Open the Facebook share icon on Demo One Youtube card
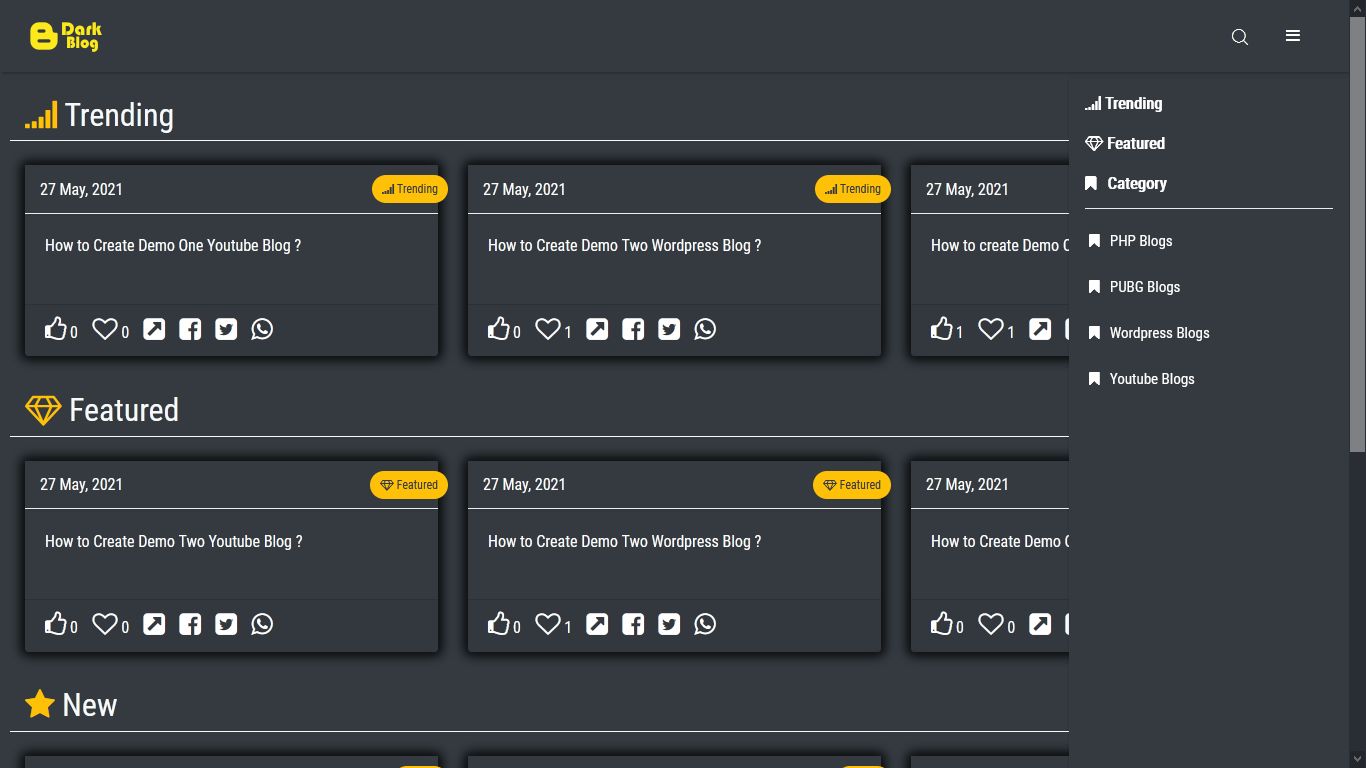1366x768 pixels. [x=190, y=328]
